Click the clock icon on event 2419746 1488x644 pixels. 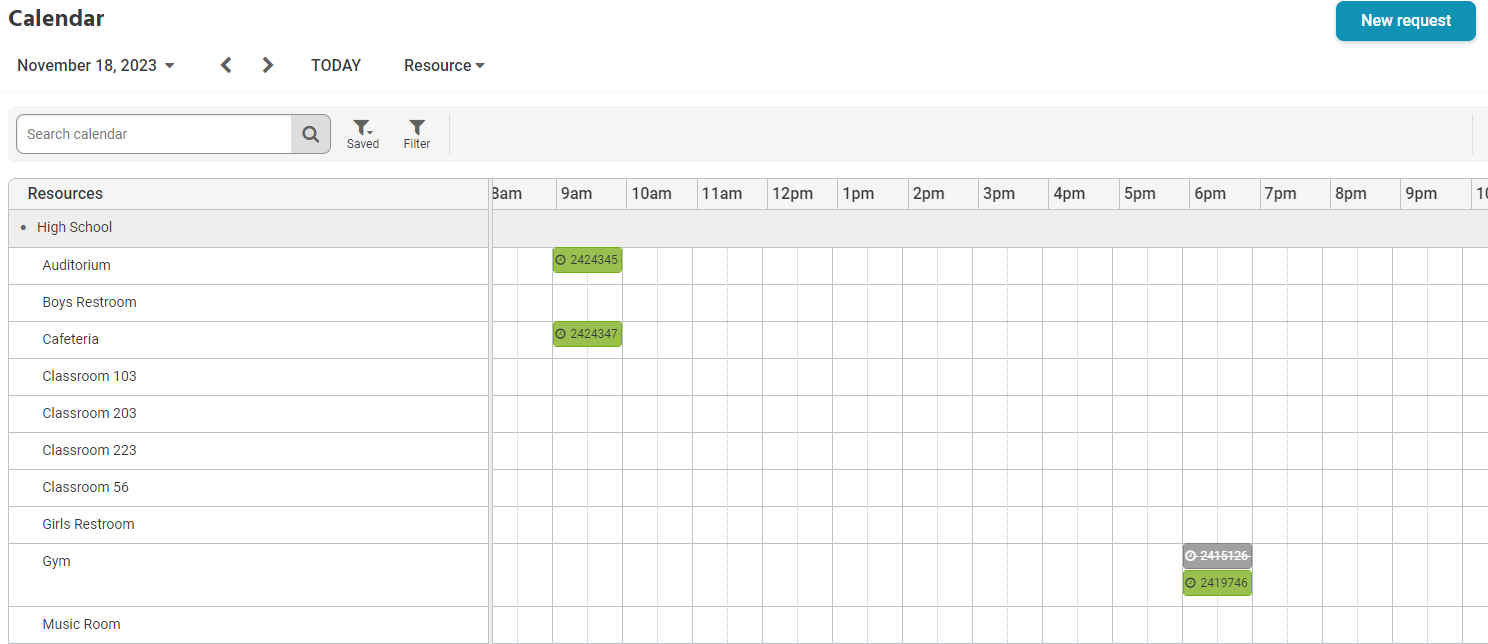tap(1189, 583)
